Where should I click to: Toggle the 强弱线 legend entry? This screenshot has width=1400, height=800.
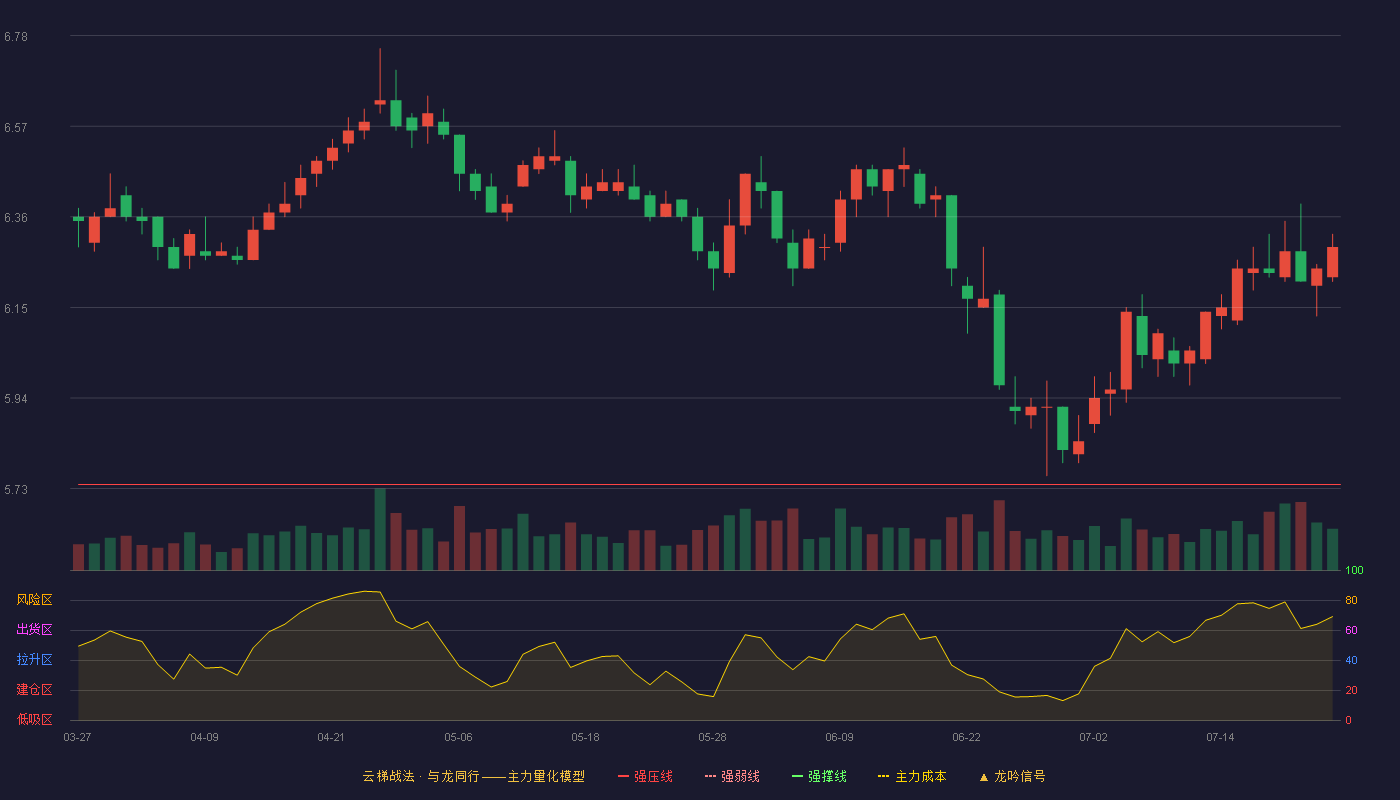pyautogui.click(x=732, y=776)
